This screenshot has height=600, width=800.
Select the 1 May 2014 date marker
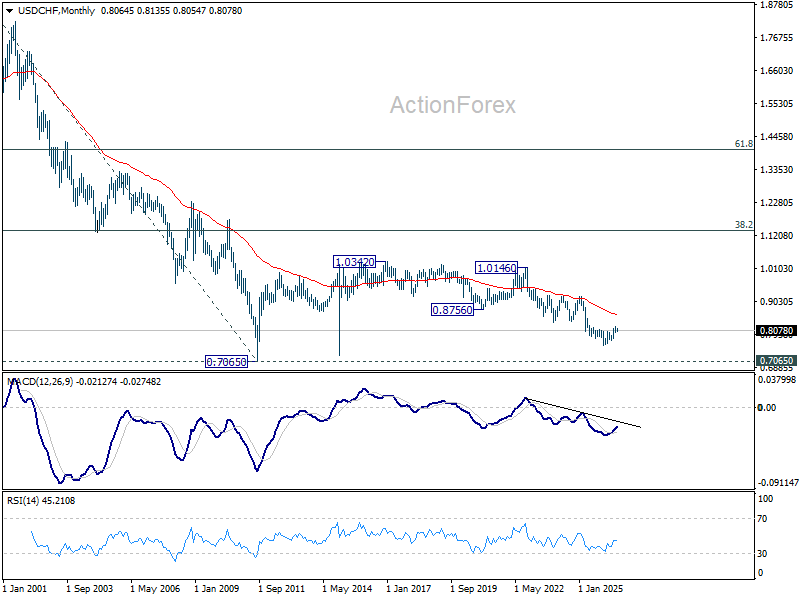pyautogui.click(x=347, y=589)
